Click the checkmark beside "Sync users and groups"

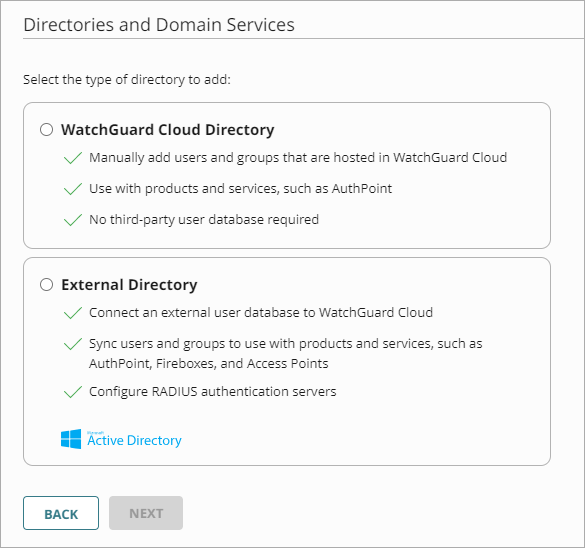[x=73, y=344]
